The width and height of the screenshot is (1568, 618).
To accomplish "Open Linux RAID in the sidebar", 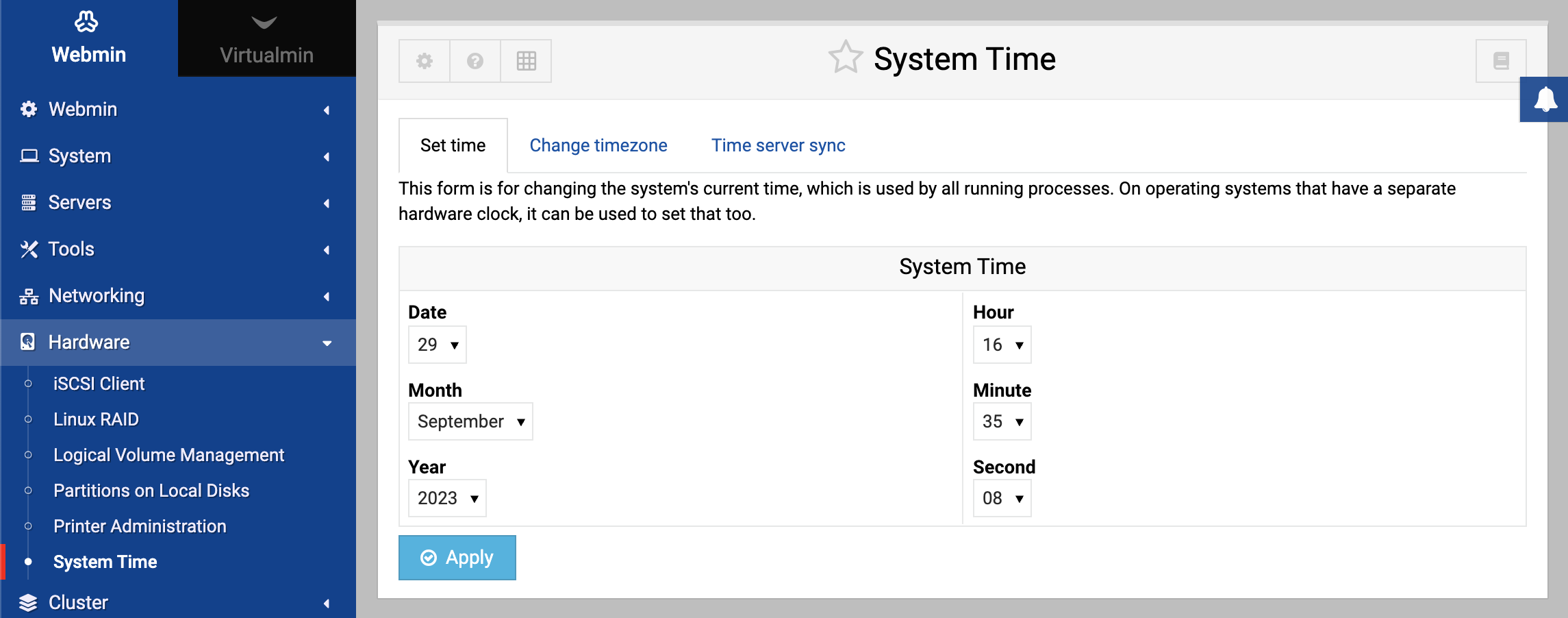I will [97, 419].
